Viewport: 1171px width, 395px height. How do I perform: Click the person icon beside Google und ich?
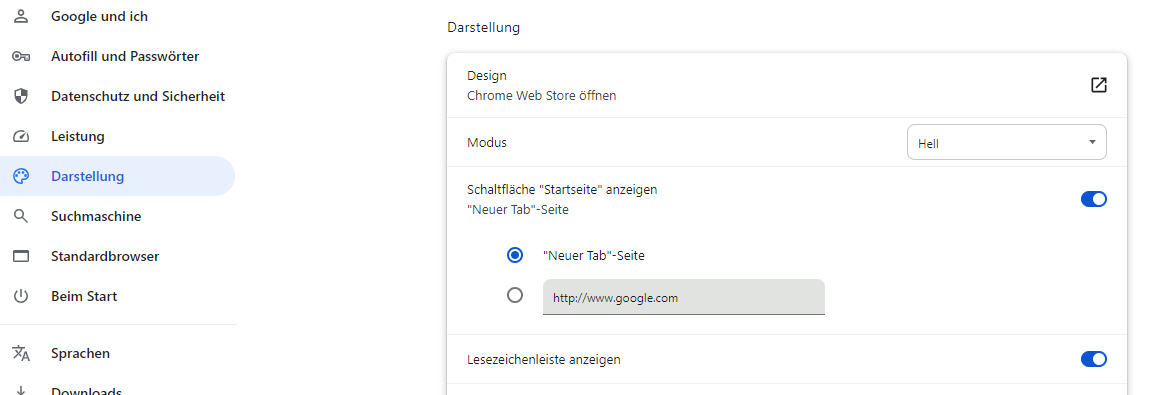[21, 16]
